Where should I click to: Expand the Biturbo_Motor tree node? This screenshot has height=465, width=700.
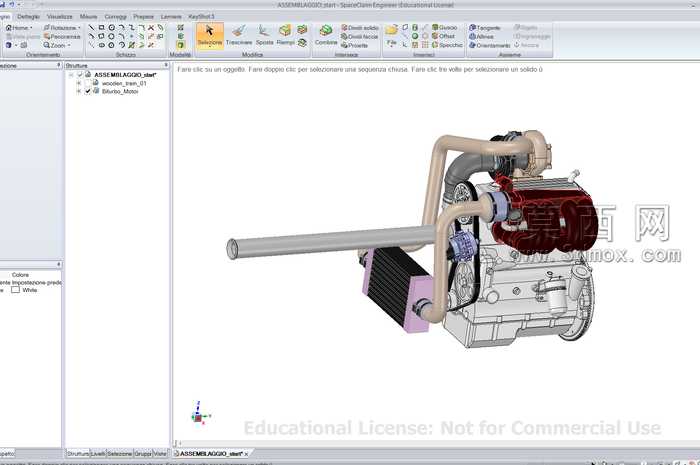(x=79, y=91)
